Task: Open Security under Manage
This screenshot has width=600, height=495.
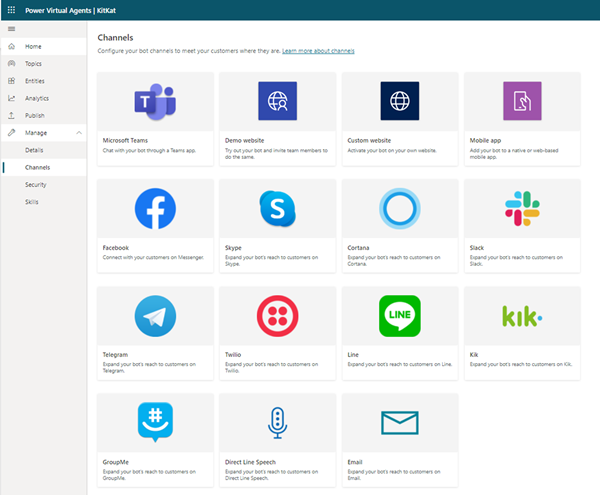Action: pos(36,184)
